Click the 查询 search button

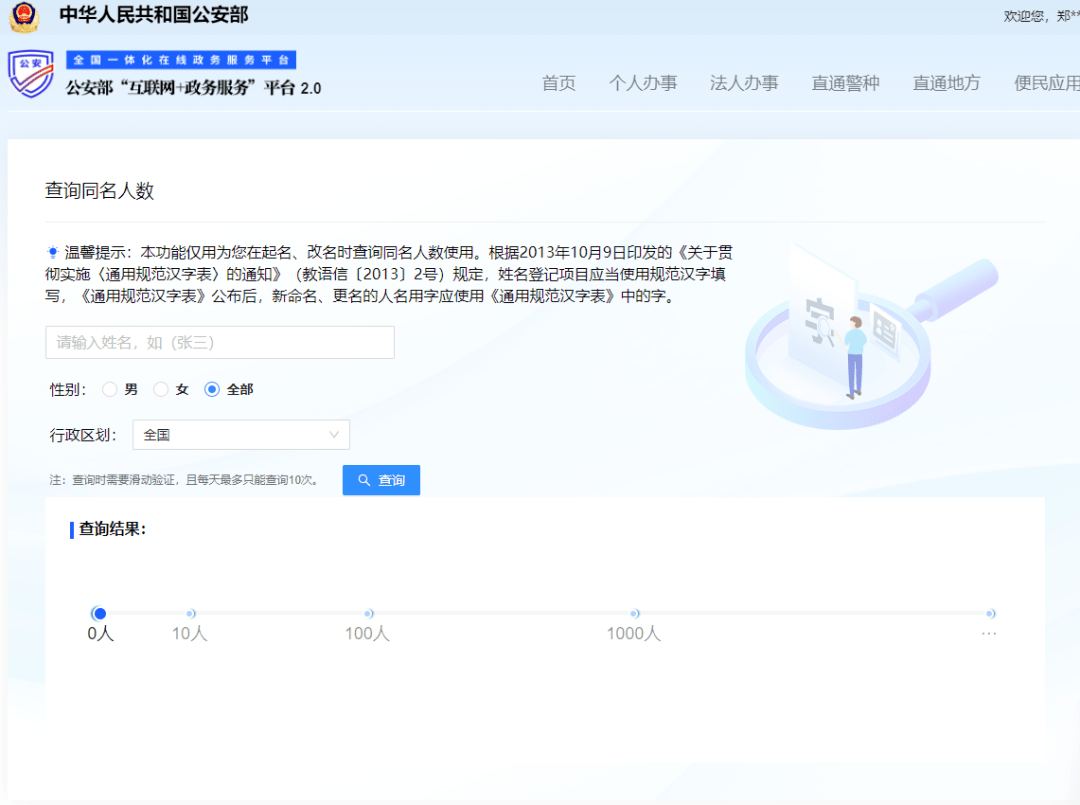pos(381,480)
